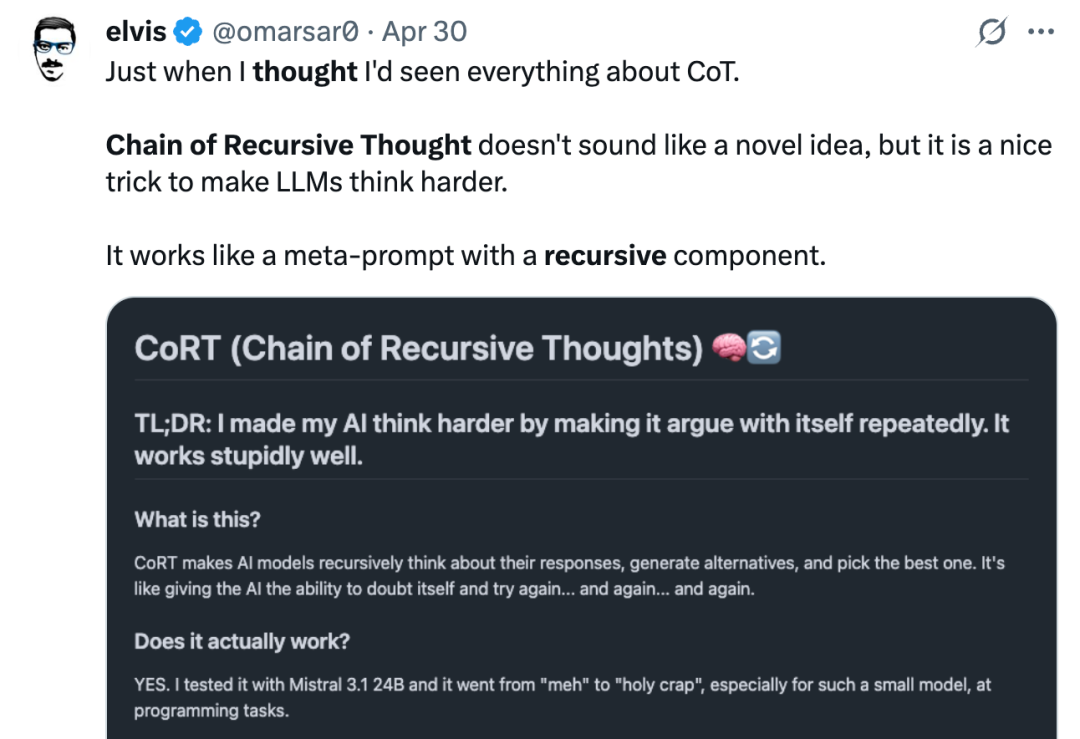This screenshot has height=739, width=1080.
Task: Click the CoRT (Chain of Recursive Thoughts) heading
Action: click(x=419, y=348)
